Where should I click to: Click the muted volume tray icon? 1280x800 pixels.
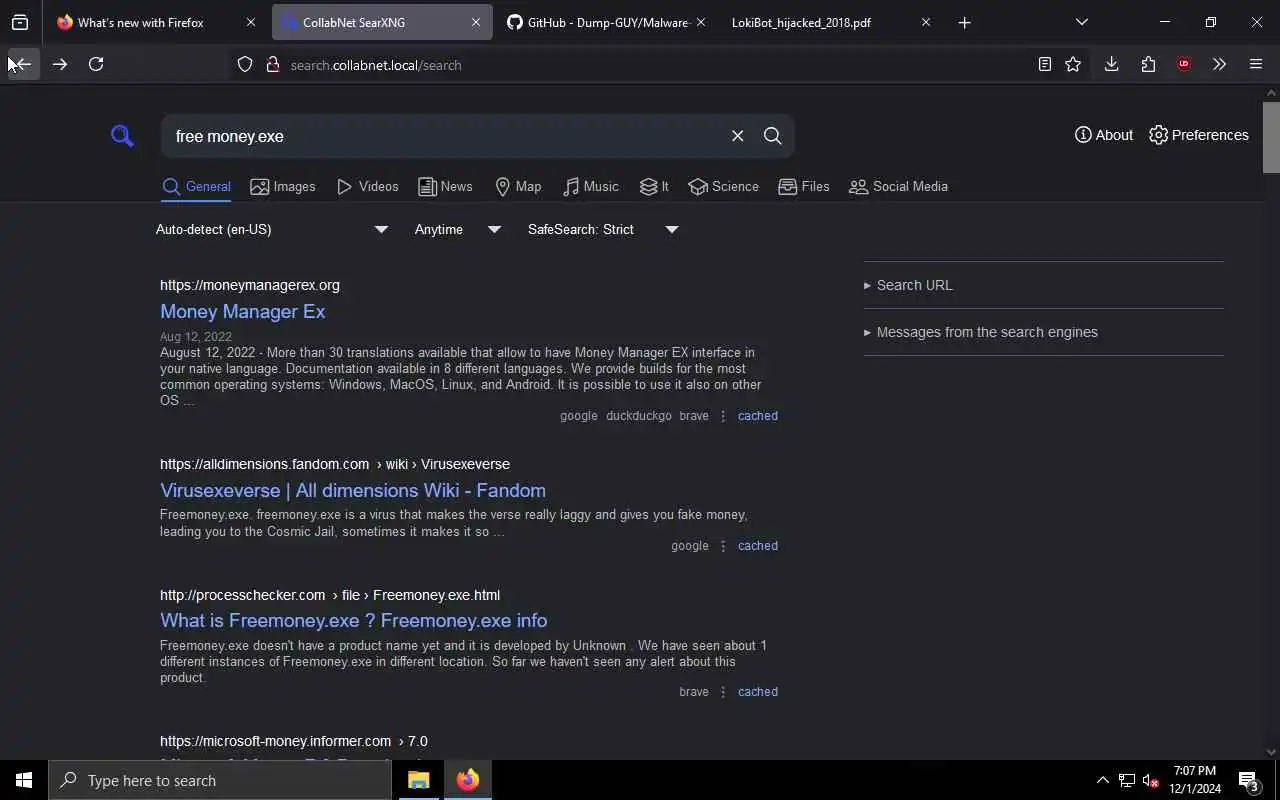pos(1150,780)
